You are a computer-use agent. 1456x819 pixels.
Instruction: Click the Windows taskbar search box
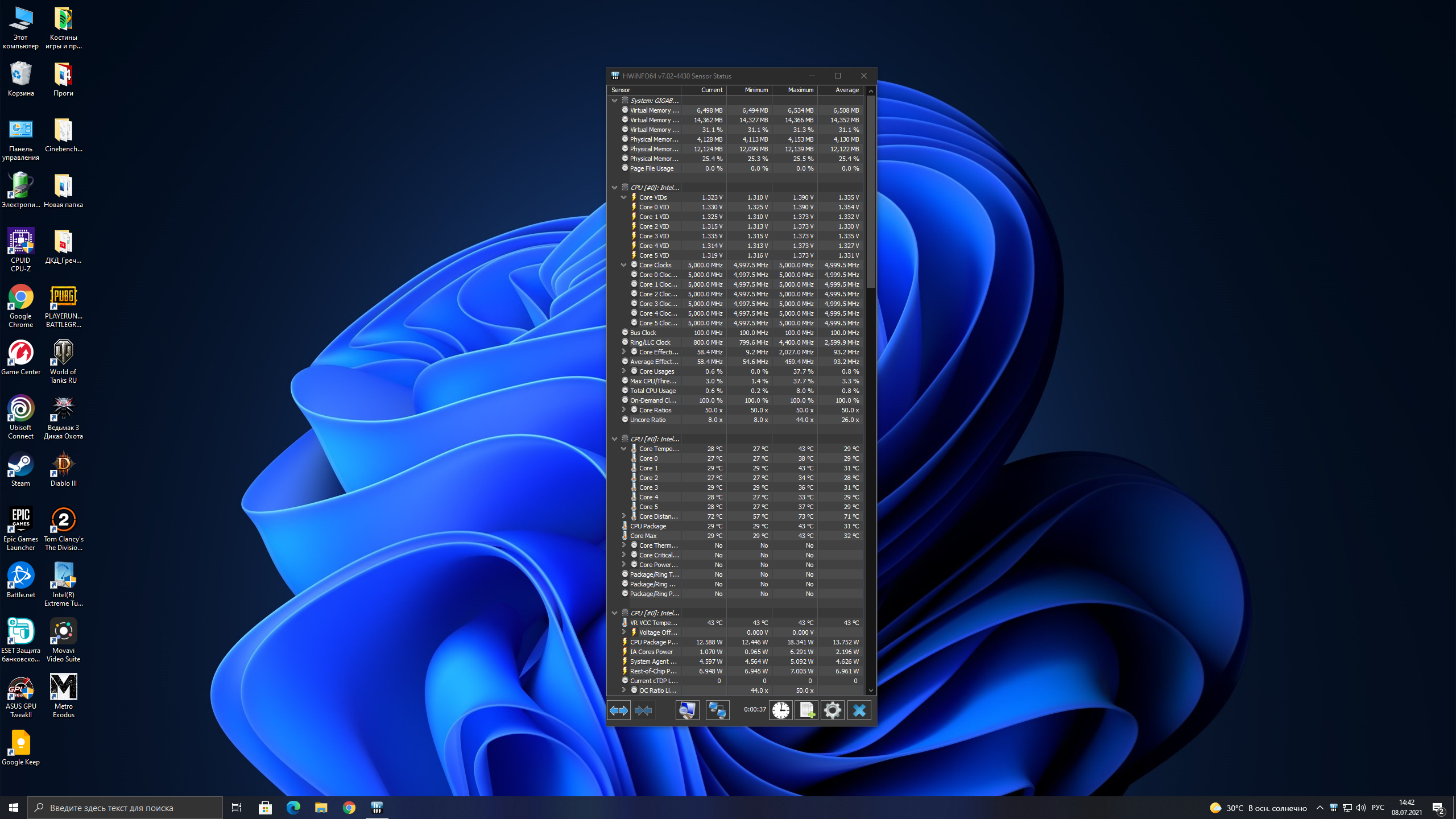(x=125, y=808)
